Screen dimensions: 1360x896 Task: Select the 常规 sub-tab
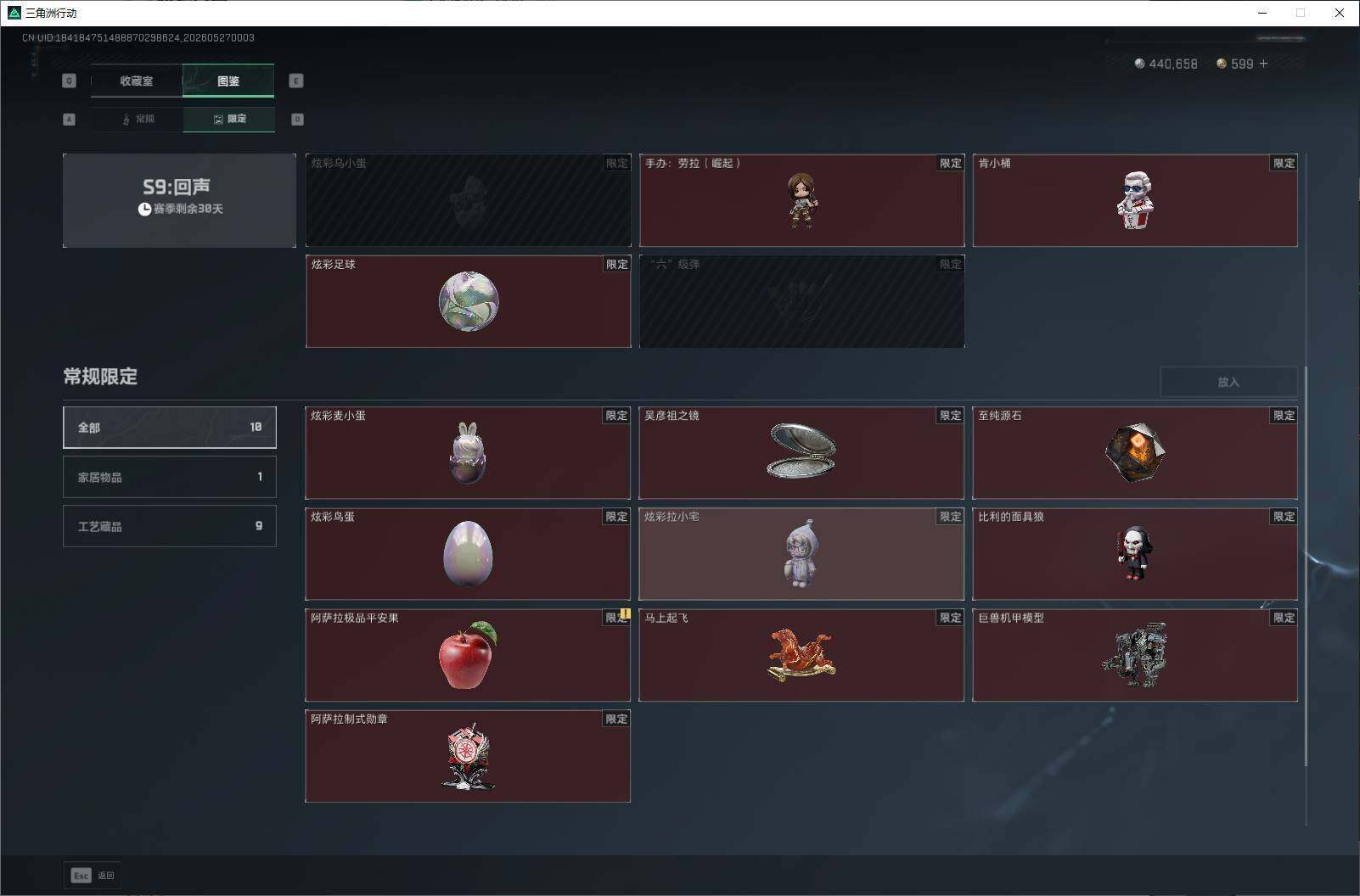point(138,119)
